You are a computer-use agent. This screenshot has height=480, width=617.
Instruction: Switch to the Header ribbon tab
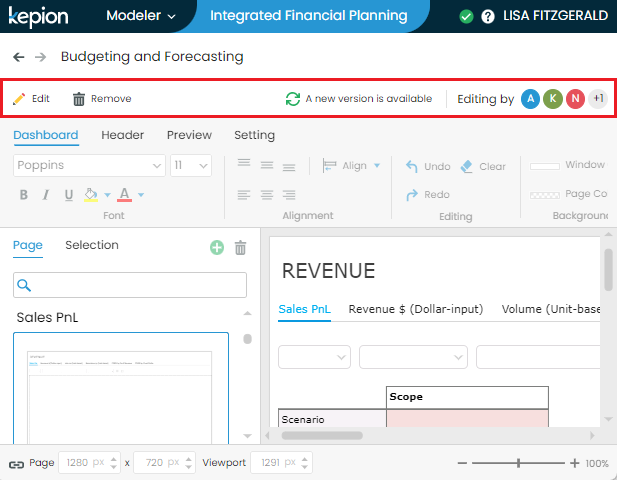coord(122,135)
